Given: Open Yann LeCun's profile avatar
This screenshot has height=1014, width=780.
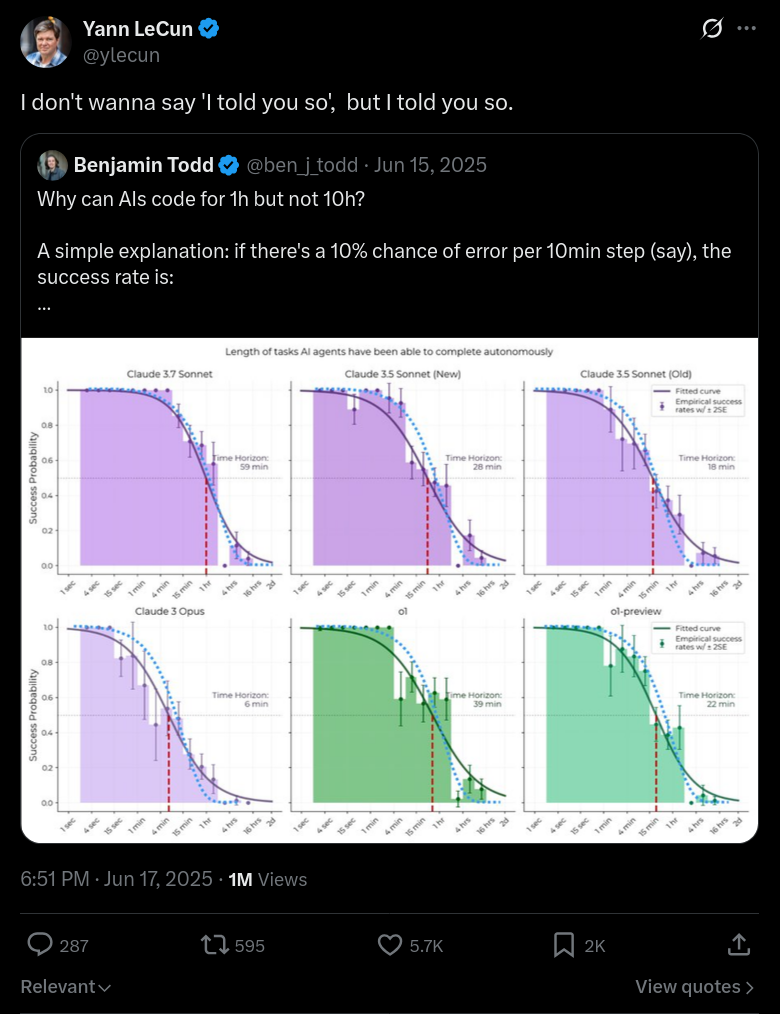Looking at the screenshot, I should (x=45, y=42).
